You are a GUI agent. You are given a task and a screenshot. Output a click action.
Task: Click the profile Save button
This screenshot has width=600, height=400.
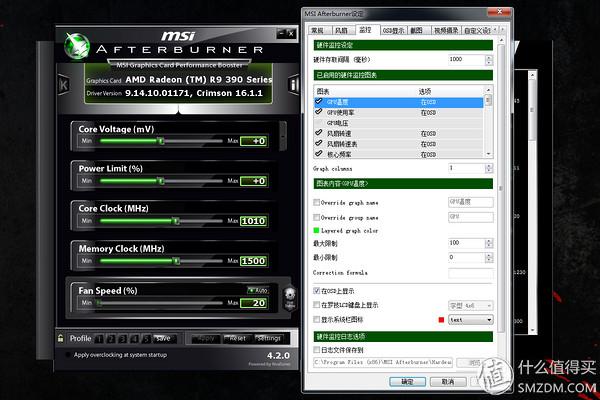(x=164, y=338)
